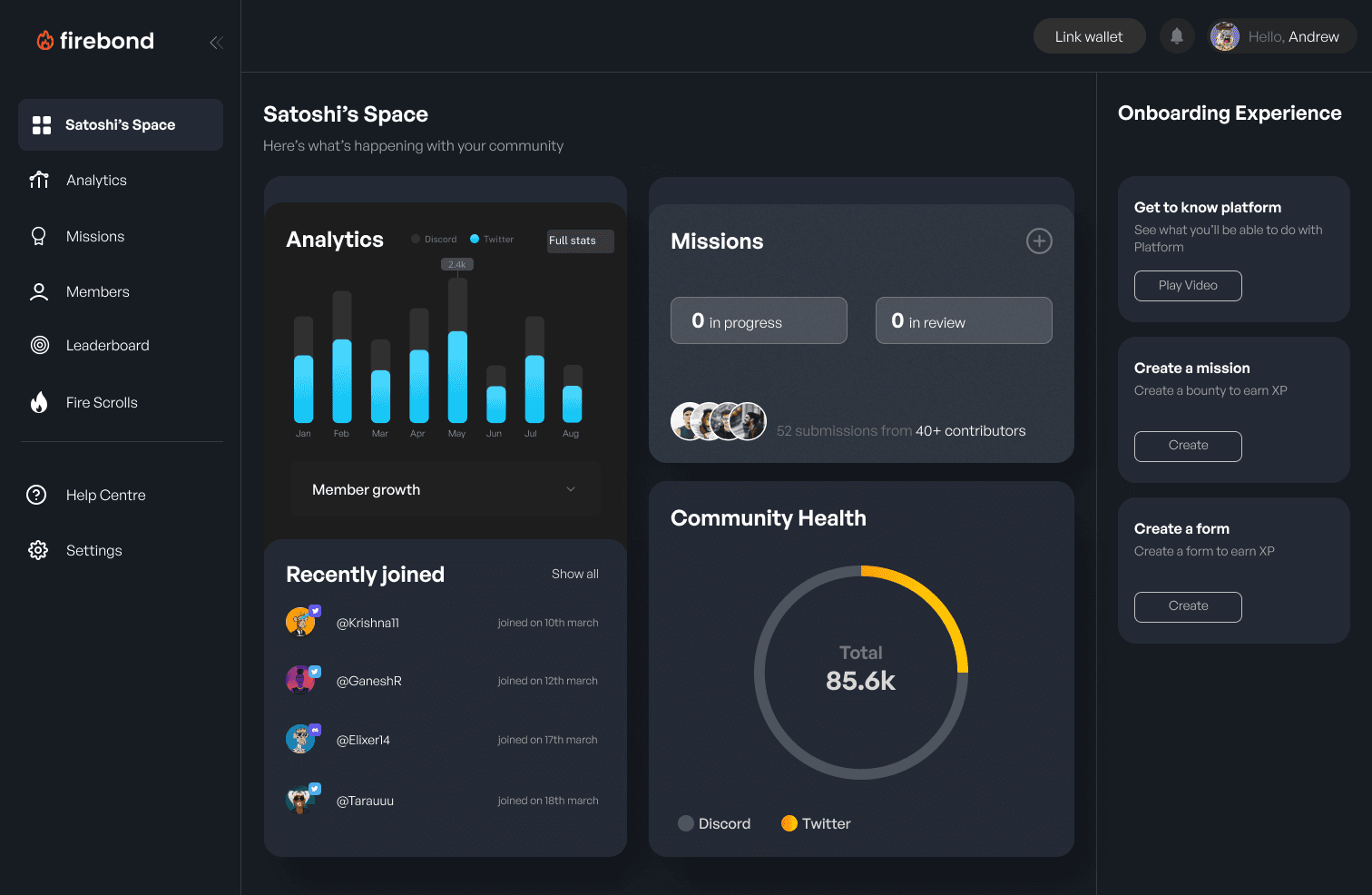Click @Elixer14's avatar
Screen dimensions: 1372x895
[x=301, y=739]
